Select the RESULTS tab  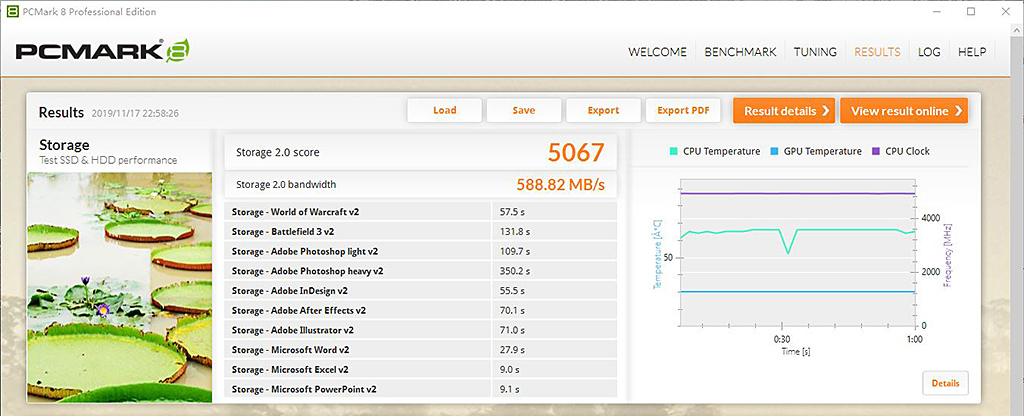pyautogui.click(x=877, y=52)
